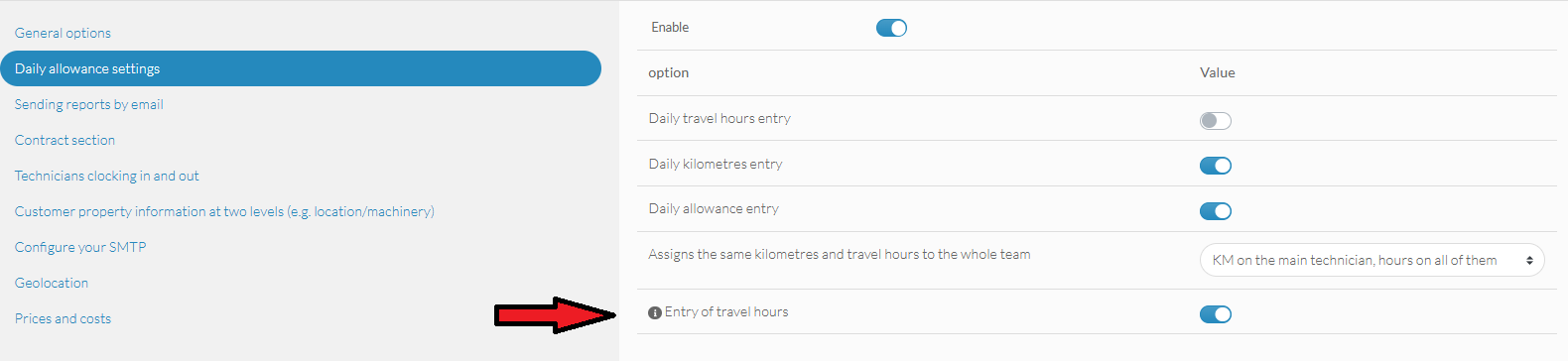Image resolution: width=1568 pixels, height=361 pixels.
Task: Open Customer property information at two levels
Action: [224, 211]
